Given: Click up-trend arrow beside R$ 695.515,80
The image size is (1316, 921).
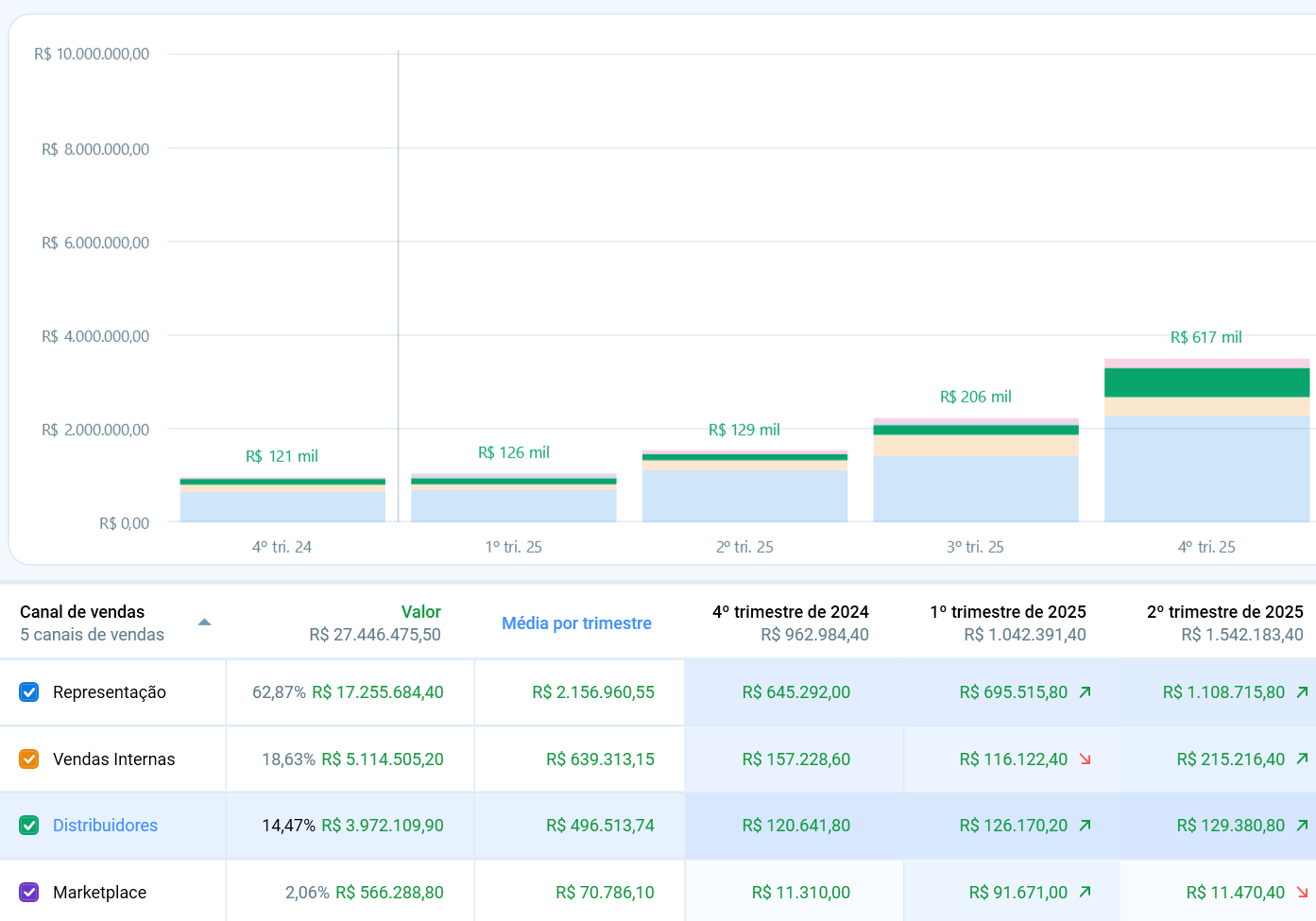Looking at the screenshot, I should tap(1085, 692).
